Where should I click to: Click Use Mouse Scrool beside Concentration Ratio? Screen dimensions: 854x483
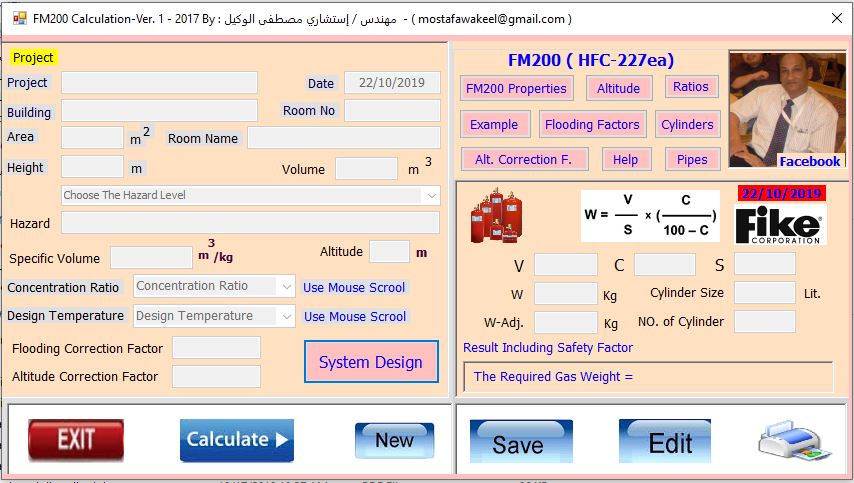pyautogui.click(x=354, y=288)
